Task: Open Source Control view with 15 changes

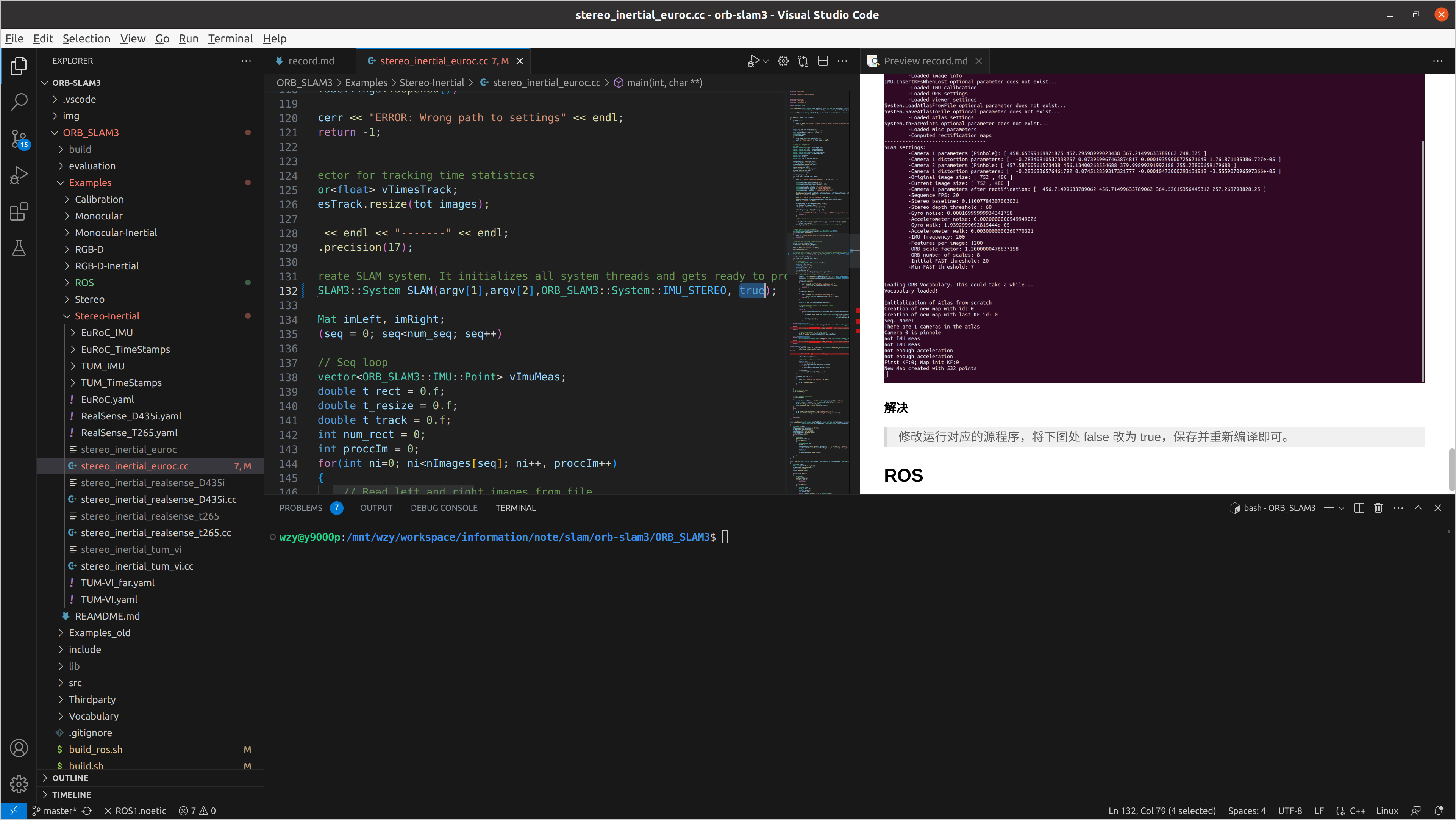Action: 19,139
